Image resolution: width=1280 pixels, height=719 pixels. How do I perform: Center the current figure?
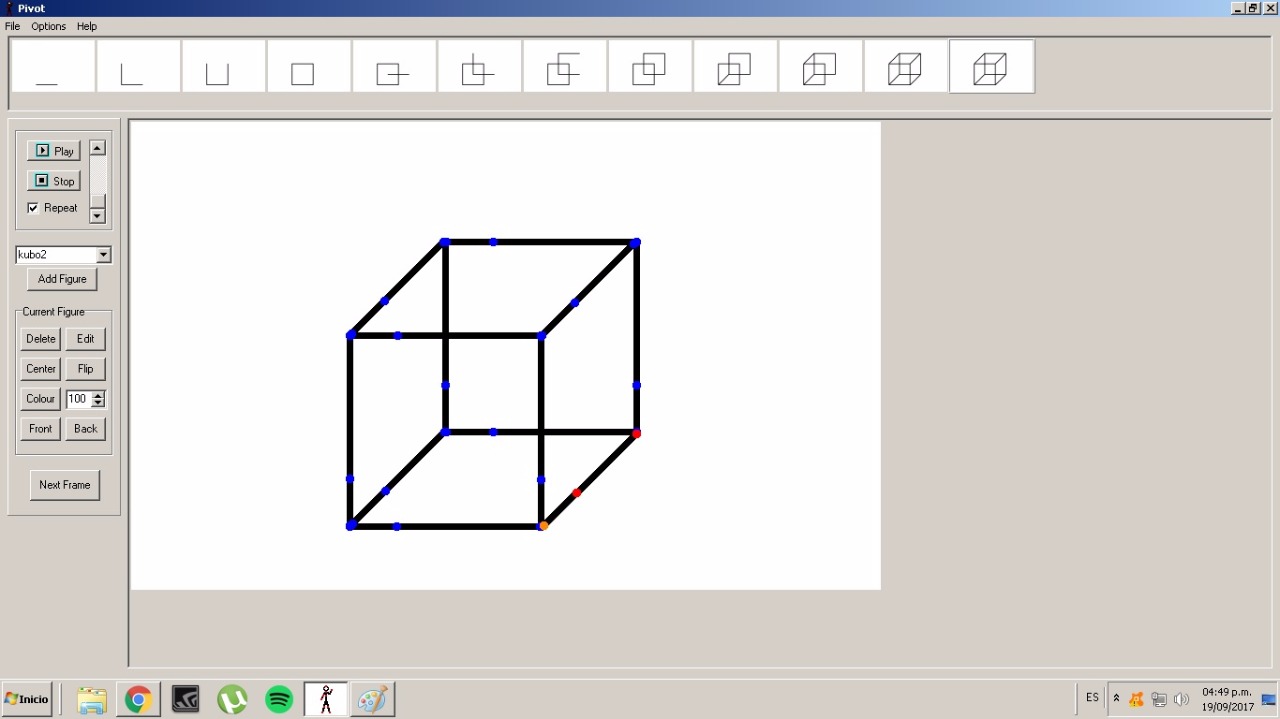click(41, 369)
